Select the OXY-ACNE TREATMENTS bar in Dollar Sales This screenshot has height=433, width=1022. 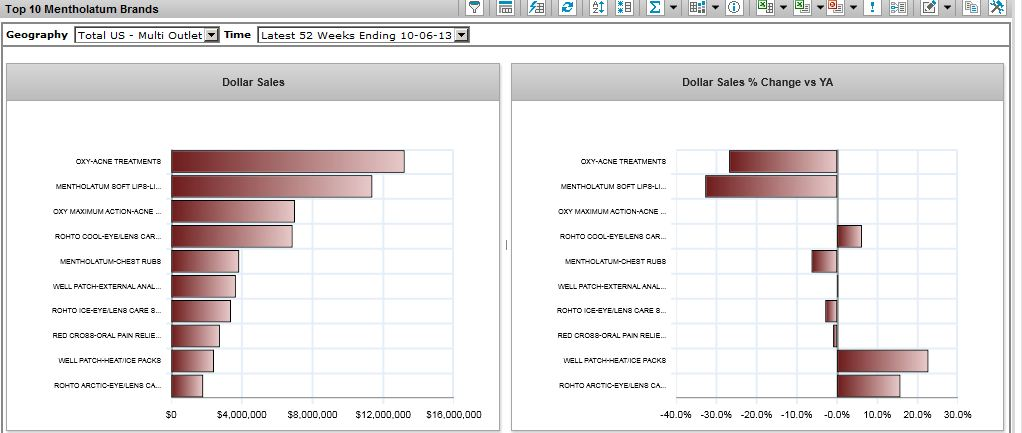(x=287, y=161)
